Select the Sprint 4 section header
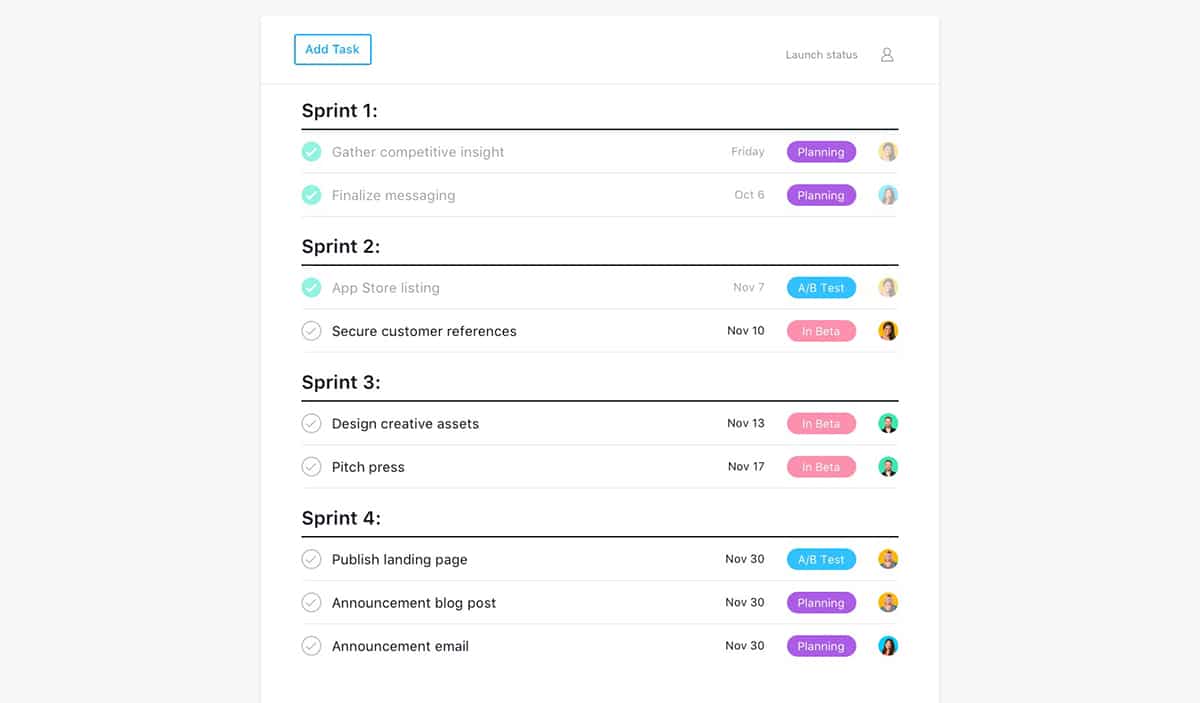The width and height of the screenshot is (1200, 703). tap(341, 518)
